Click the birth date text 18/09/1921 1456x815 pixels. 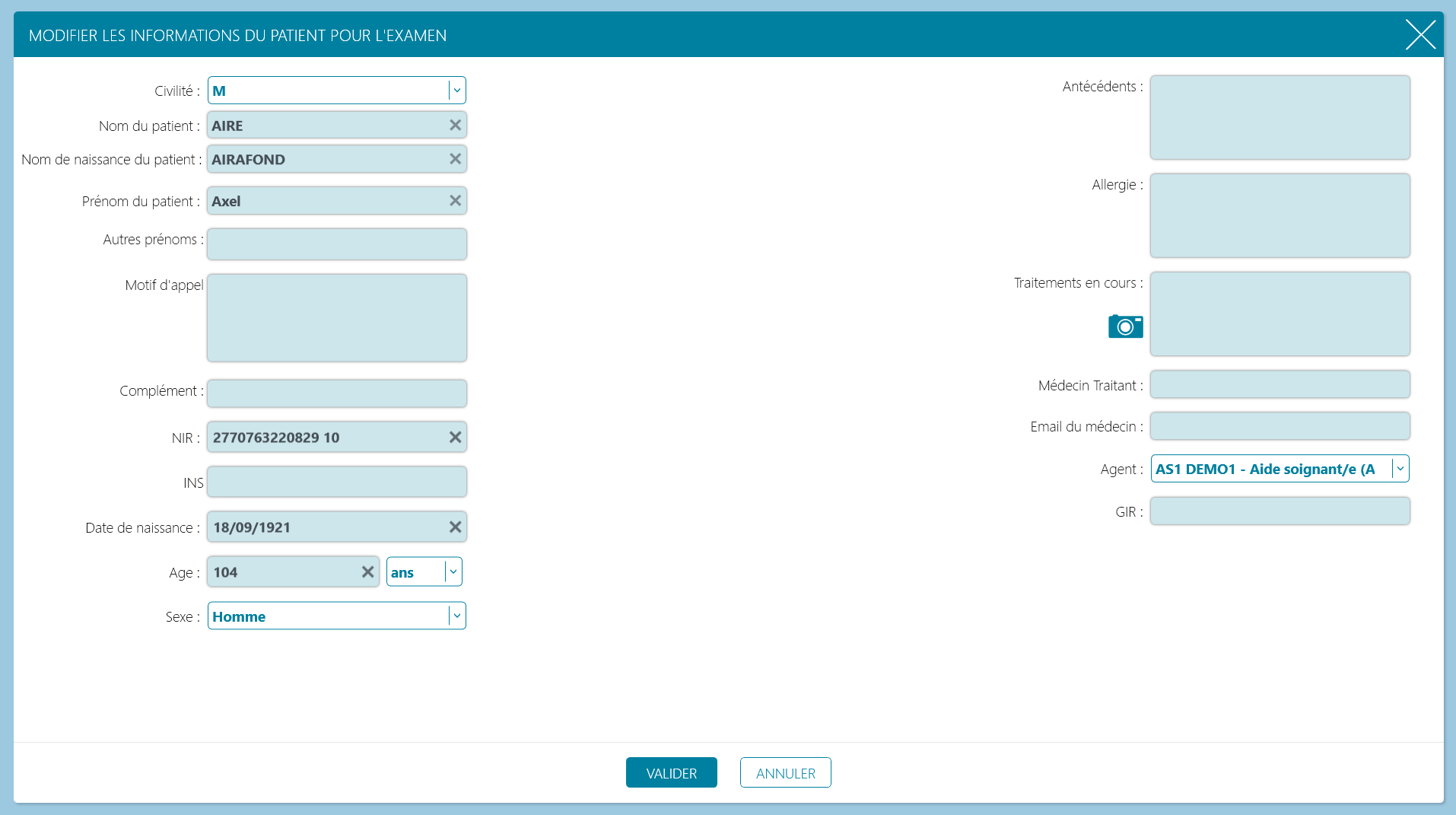pyautogui.click(x=252, y=527)
